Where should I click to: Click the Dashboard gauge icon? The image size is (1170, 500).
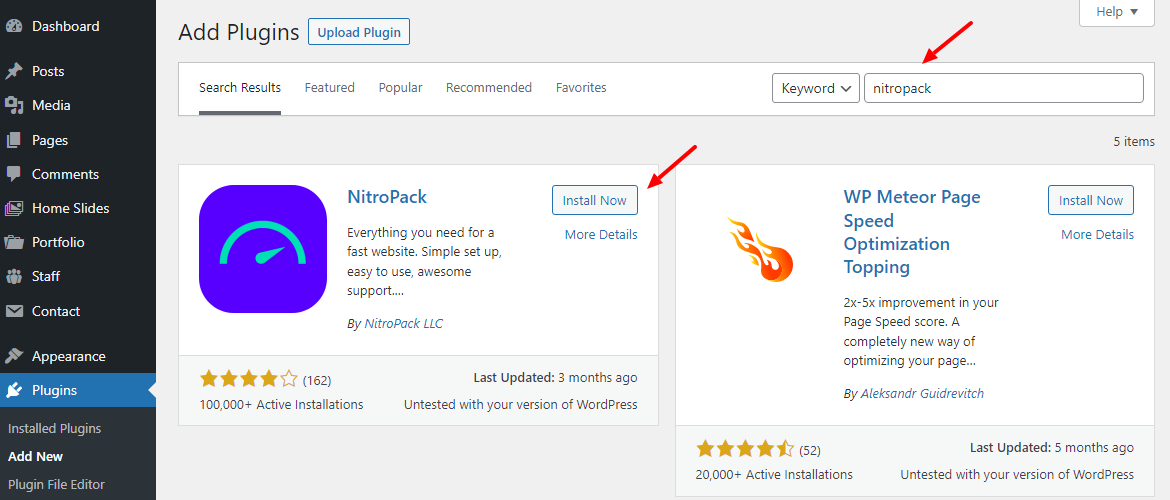point(14,26)
